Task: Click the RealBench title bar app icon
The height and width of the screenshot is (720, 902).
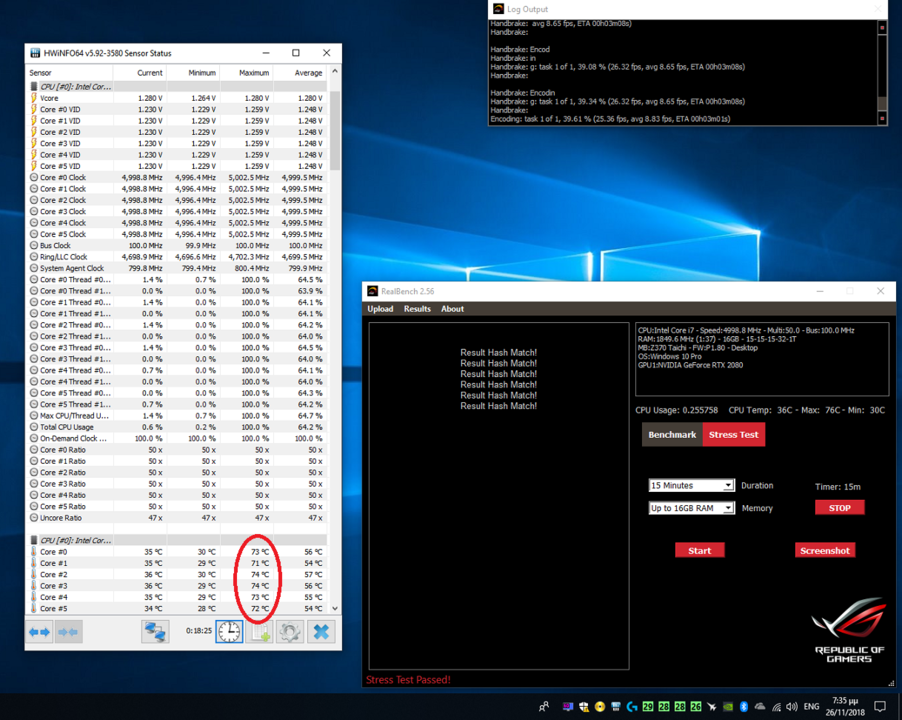Action: tap(373, 291)
